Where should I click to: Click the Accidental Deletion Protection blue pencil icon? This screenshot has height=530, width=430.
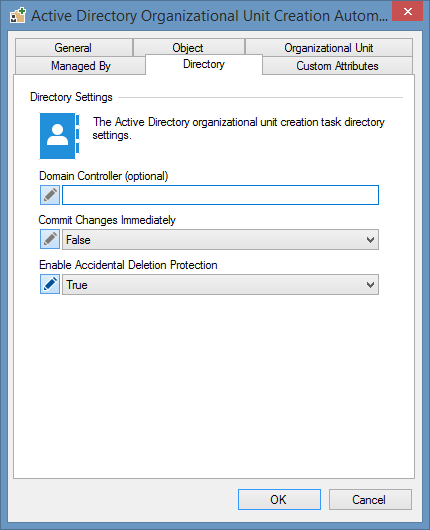pos(50,284)
